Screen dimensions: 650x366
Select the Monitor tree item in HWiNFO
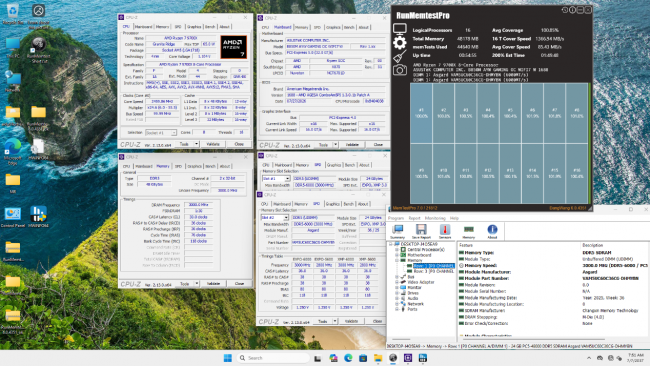414,287
